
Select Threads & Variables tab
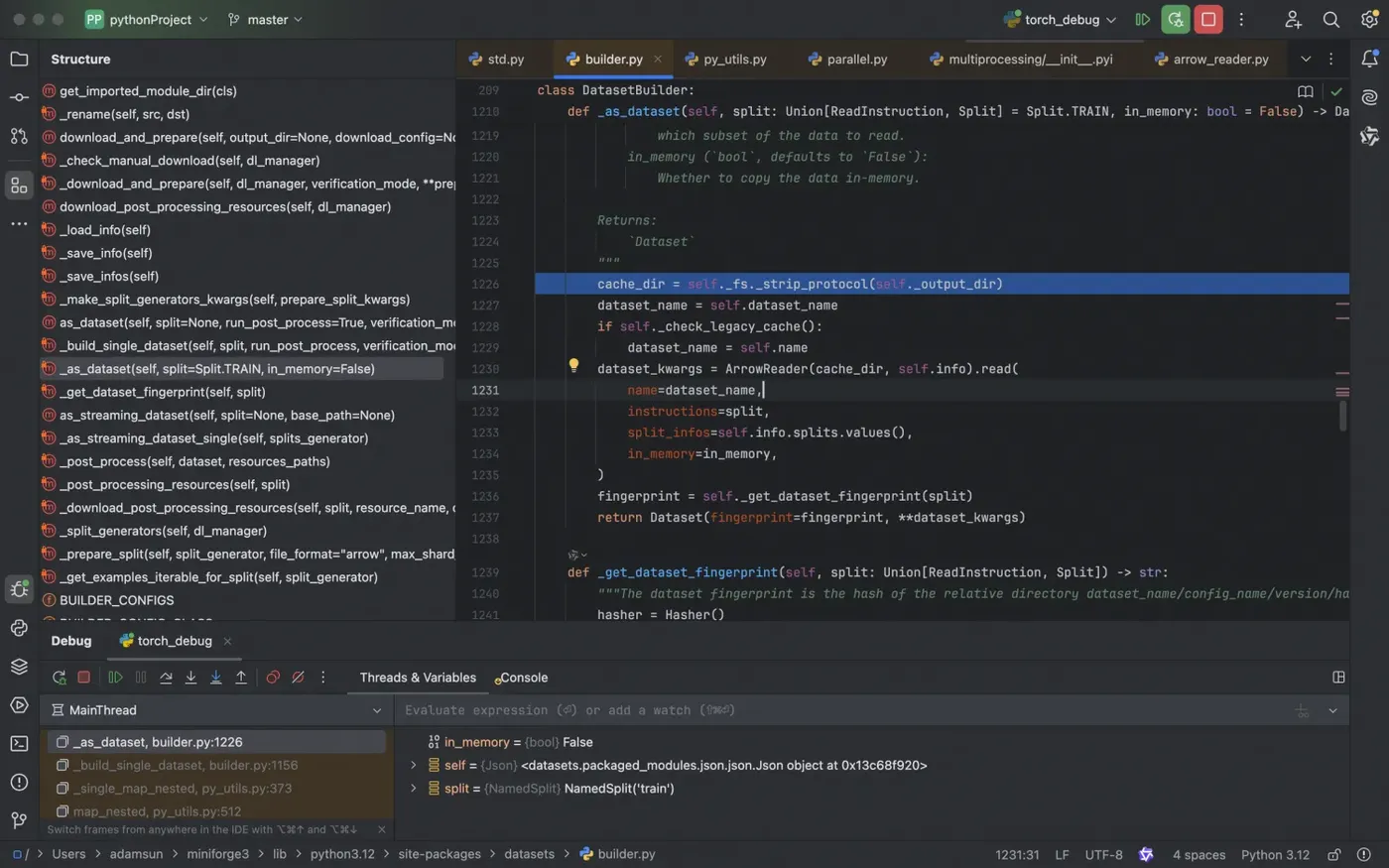(x=418, y=678)
